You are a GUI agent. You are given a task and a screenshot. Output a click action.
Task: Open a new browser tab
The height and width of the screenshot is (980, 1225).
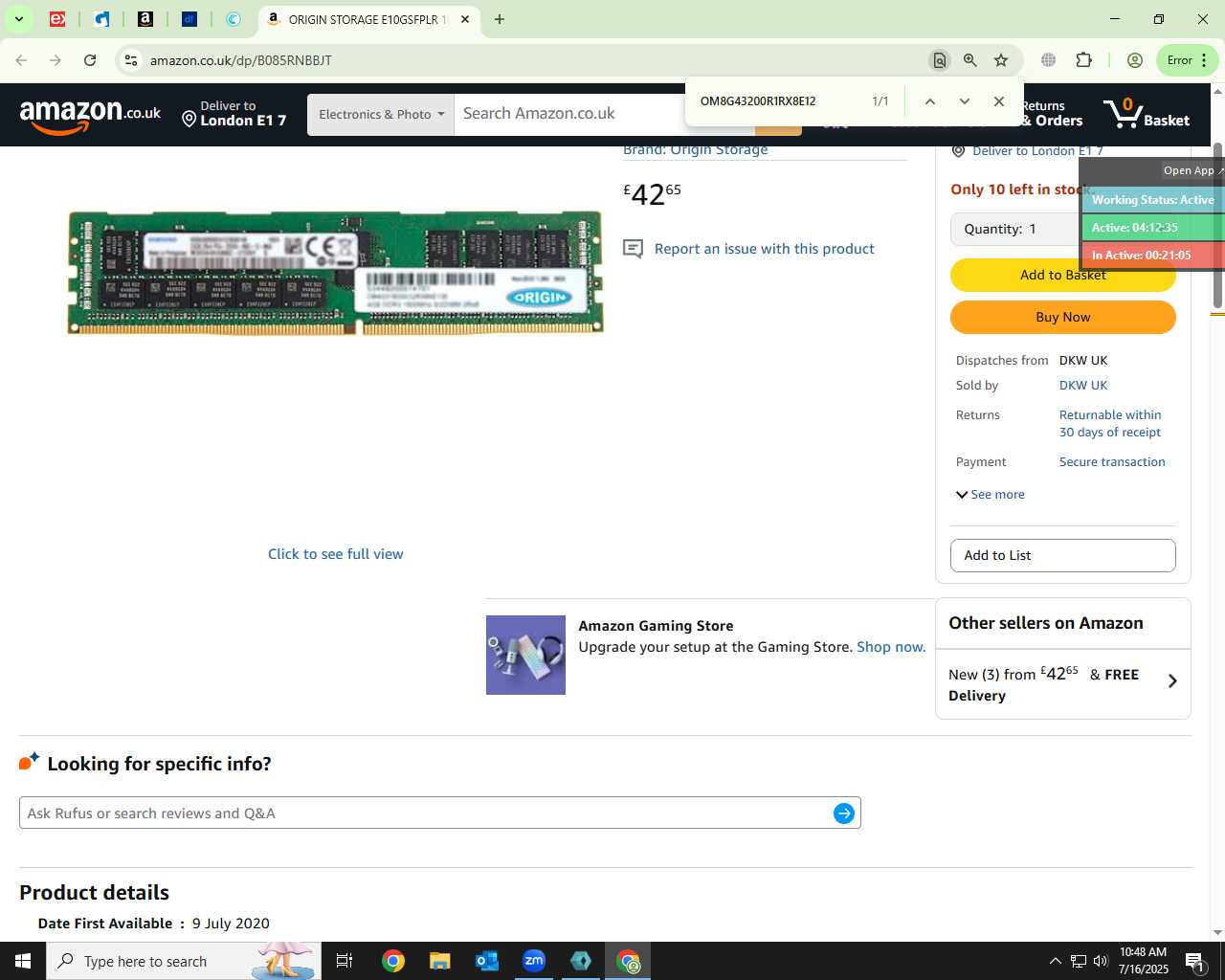[499, 19]
